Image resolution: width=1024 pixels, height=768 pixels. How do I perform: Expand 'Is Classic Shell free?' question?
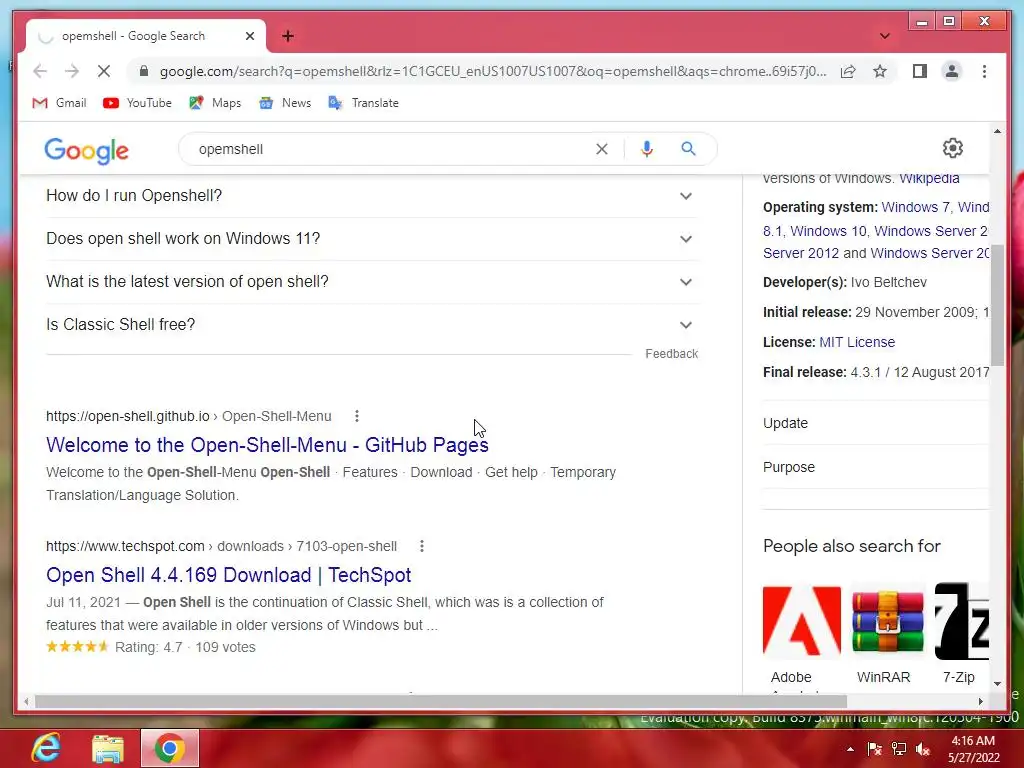coord(372,325)
